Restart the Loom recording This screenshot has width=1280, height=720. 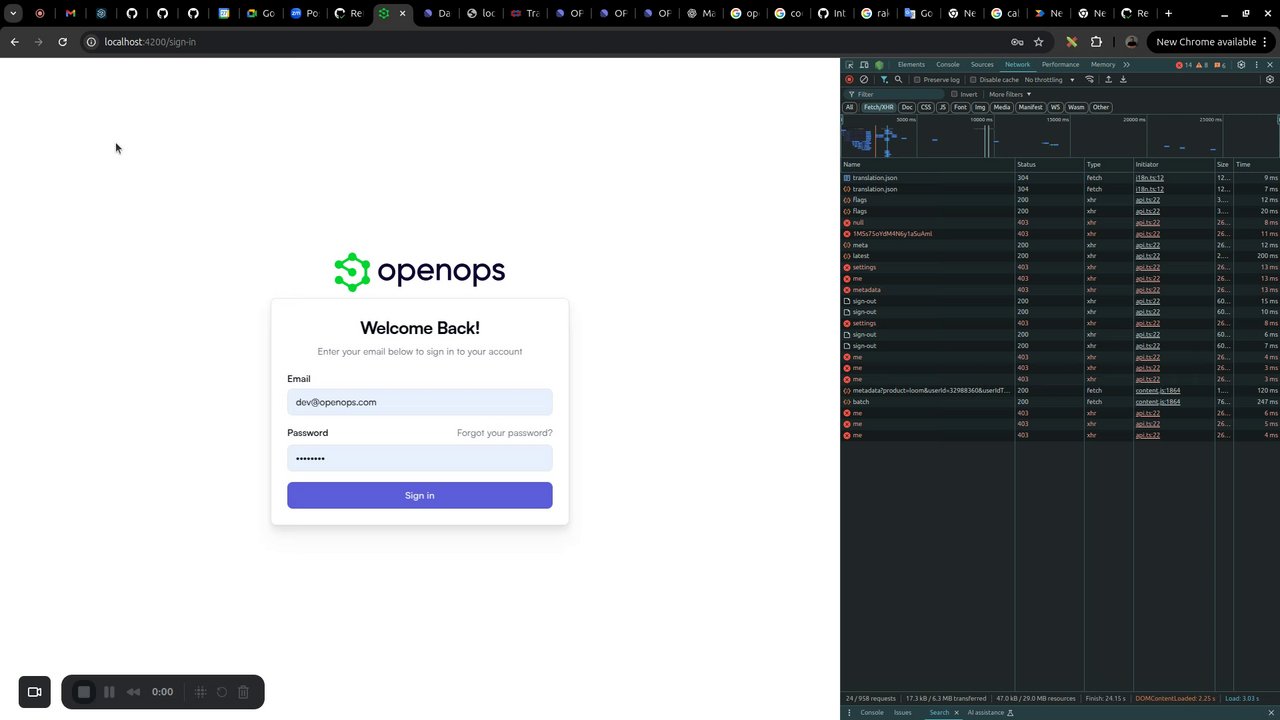click(222, 692)
